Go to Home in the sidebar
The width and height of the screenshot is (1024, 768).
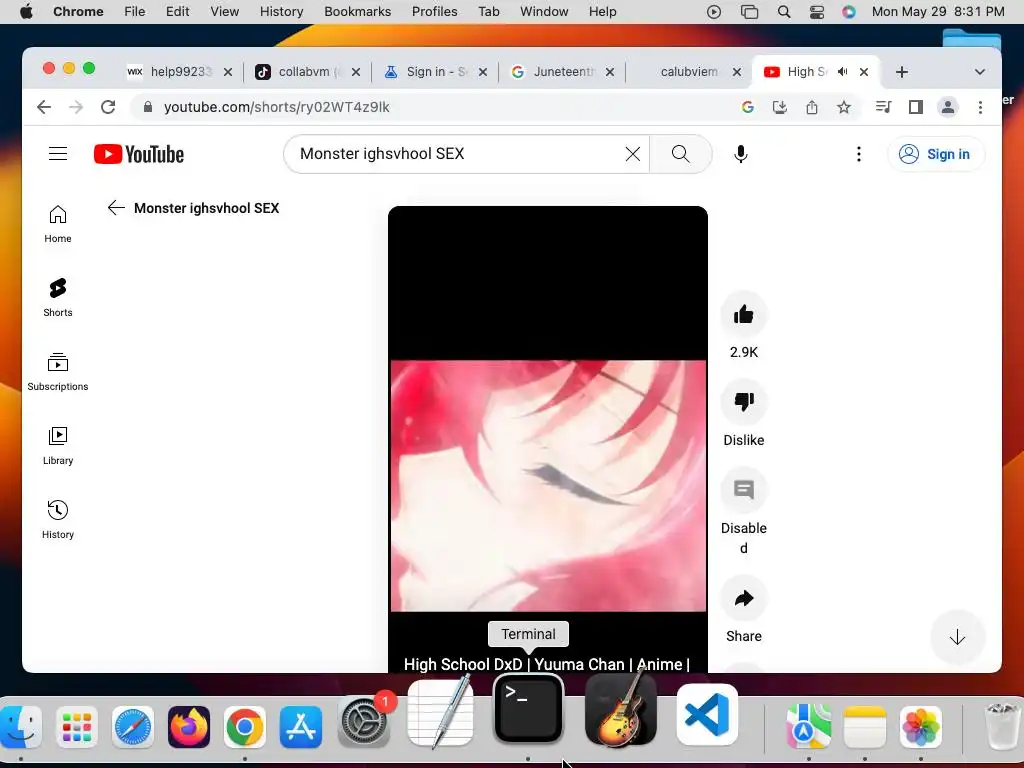(x=58, y=224)
